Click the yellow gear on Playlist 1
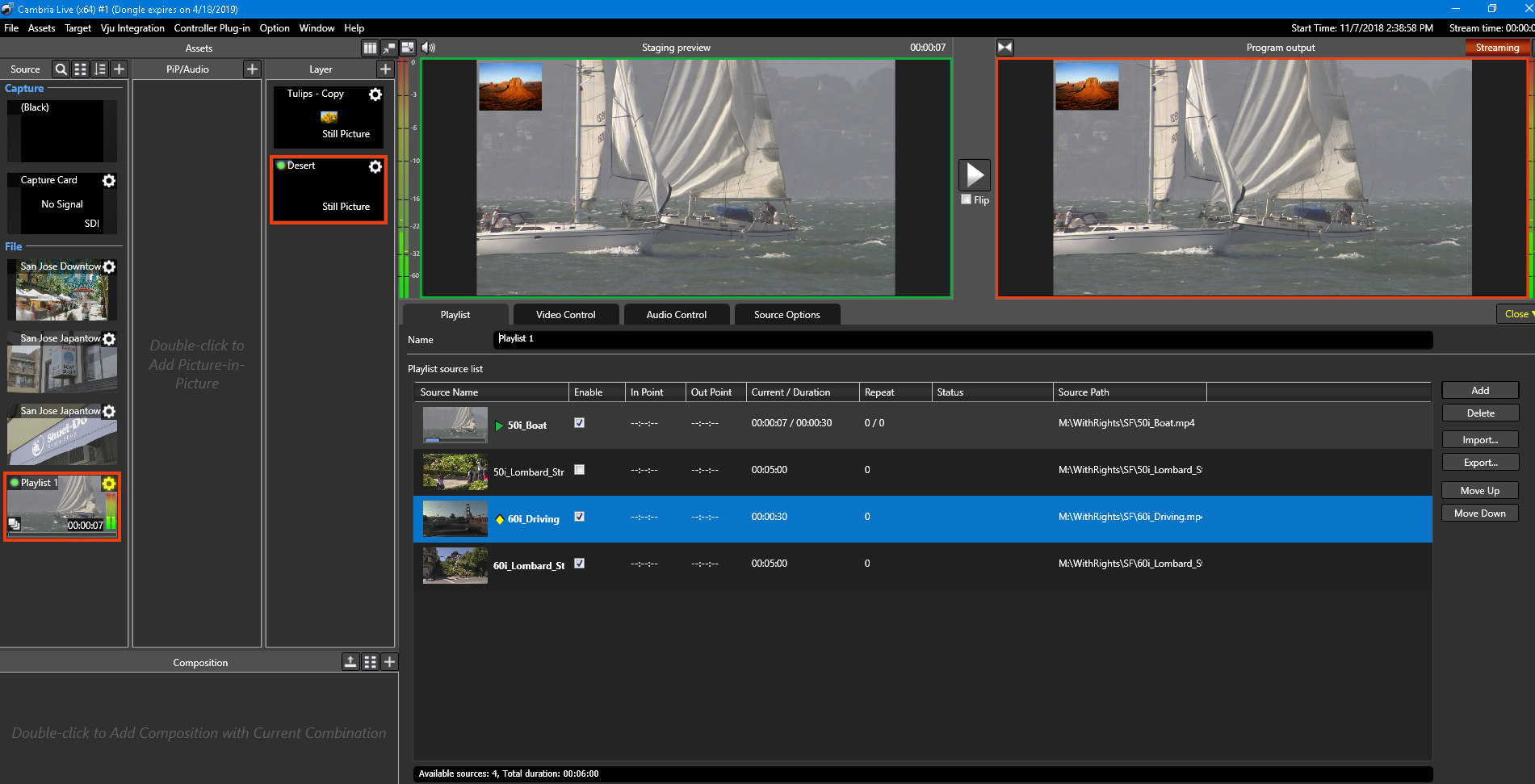This screenshot has height=784, width=1535. pos(109,484)
